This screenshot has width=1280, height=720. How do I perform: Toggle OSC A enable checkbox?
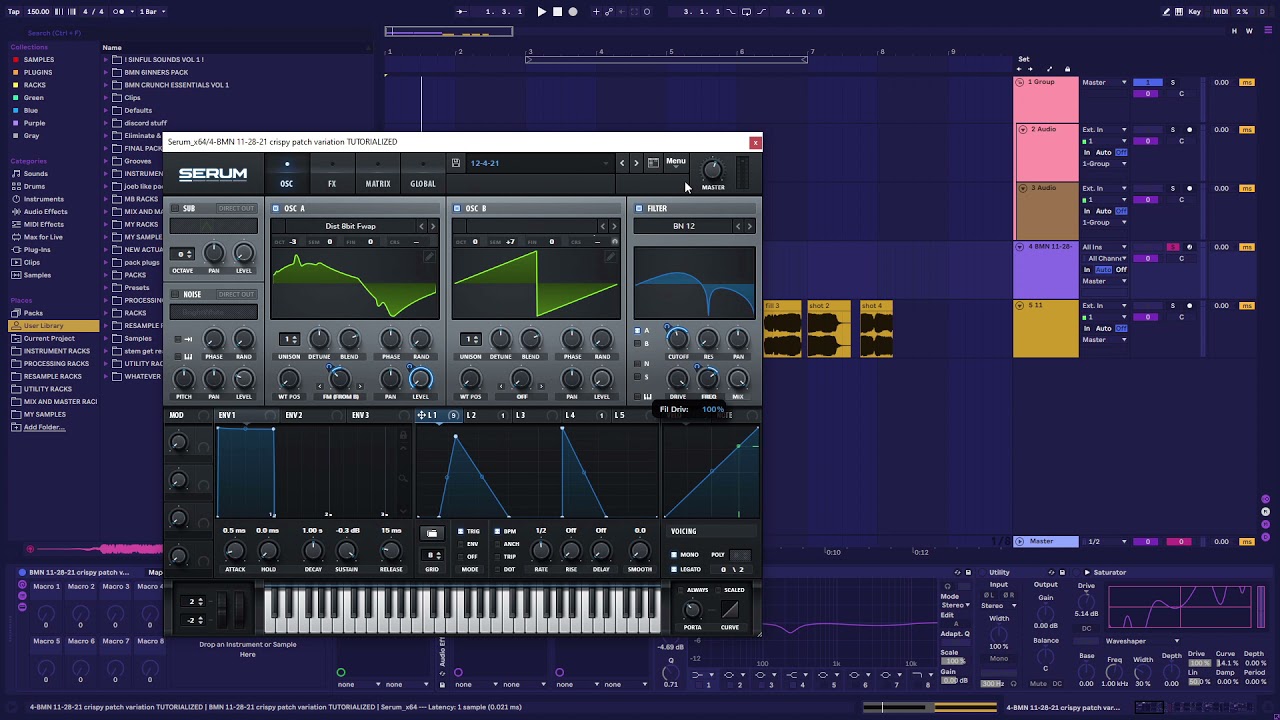click(276, 208)
